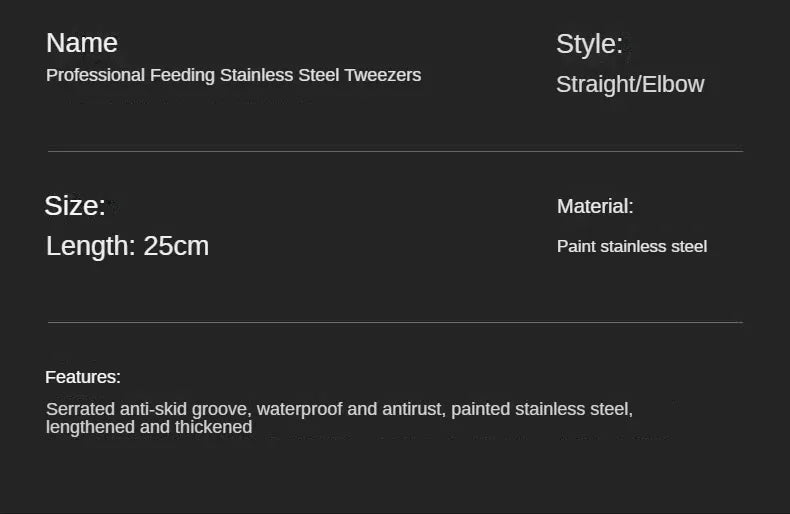This screenshot has height=514, width=790.
Task: Click the "Size:" heading
Action: 75,206
